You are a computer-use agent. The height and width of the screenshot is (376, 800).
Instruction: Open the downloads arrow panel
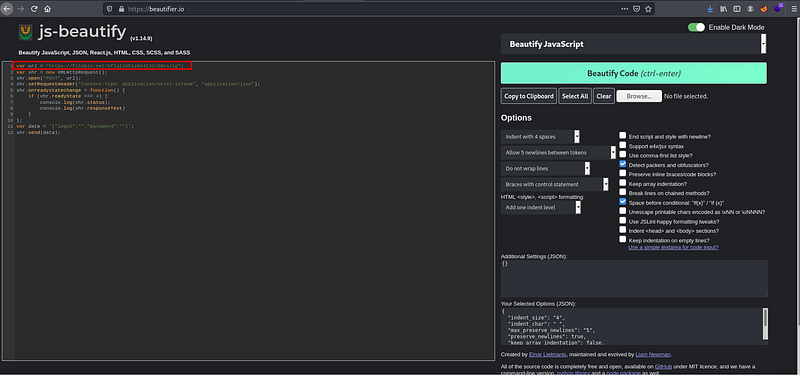[x=710, y=9]
